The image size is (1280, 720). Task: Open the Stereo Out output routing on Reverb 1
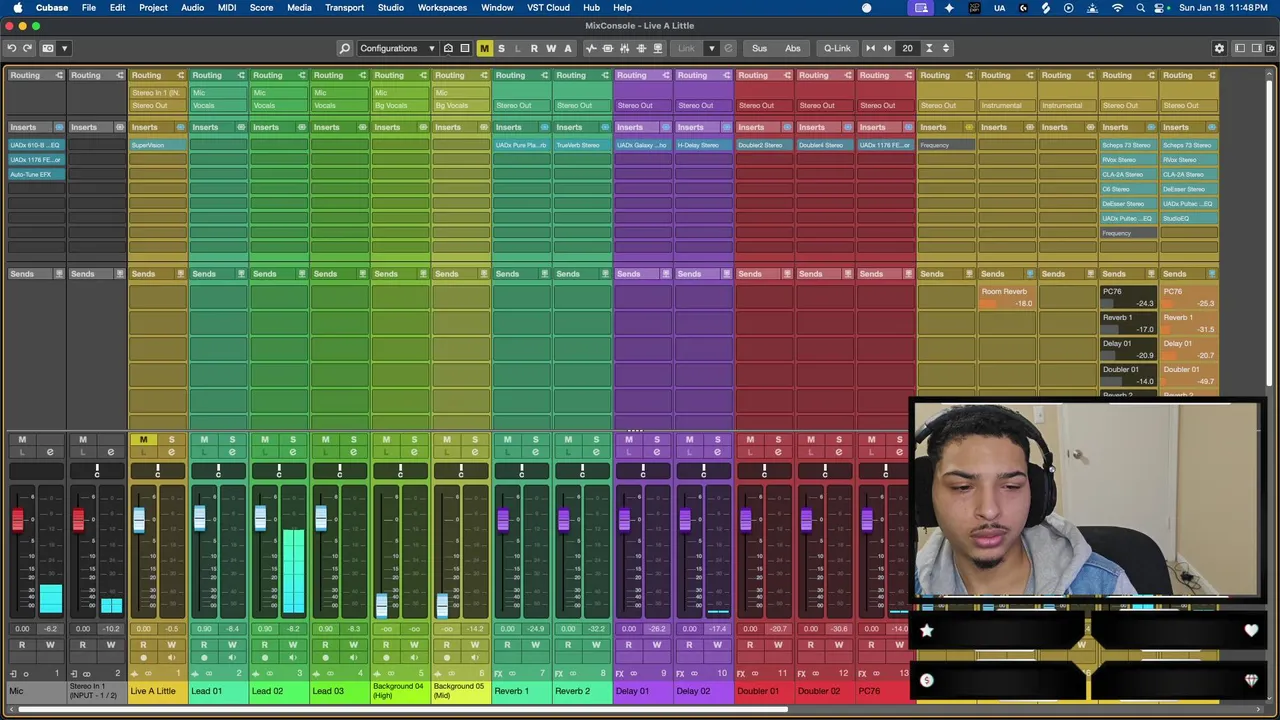[x=521, y=105]
